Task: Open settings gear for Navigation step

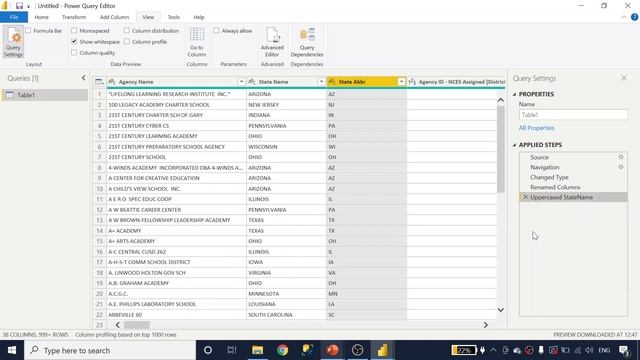Action: [621, 167]
